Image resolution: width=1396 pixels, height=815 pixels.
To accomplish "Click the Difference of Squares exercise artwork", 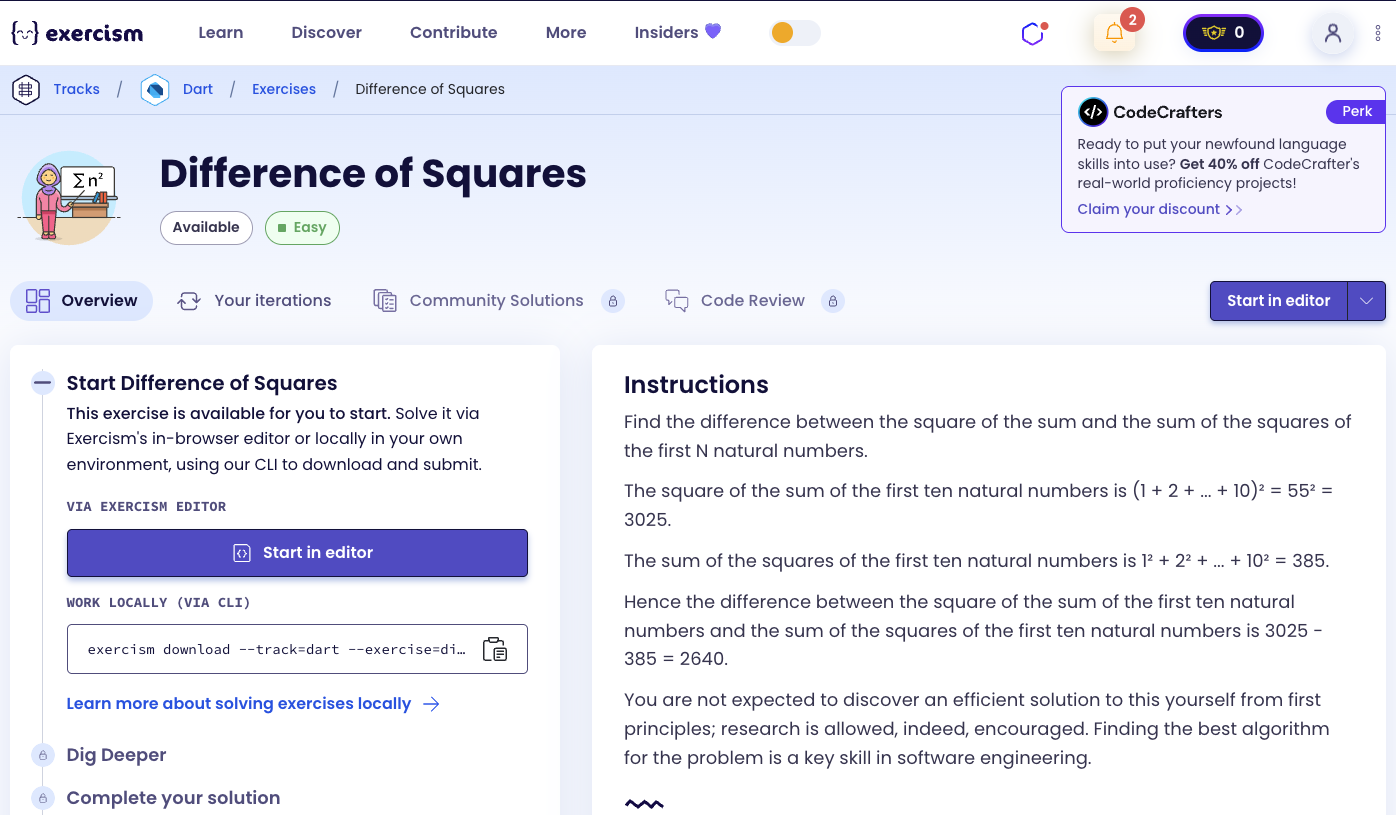I will tap(68, 197).
